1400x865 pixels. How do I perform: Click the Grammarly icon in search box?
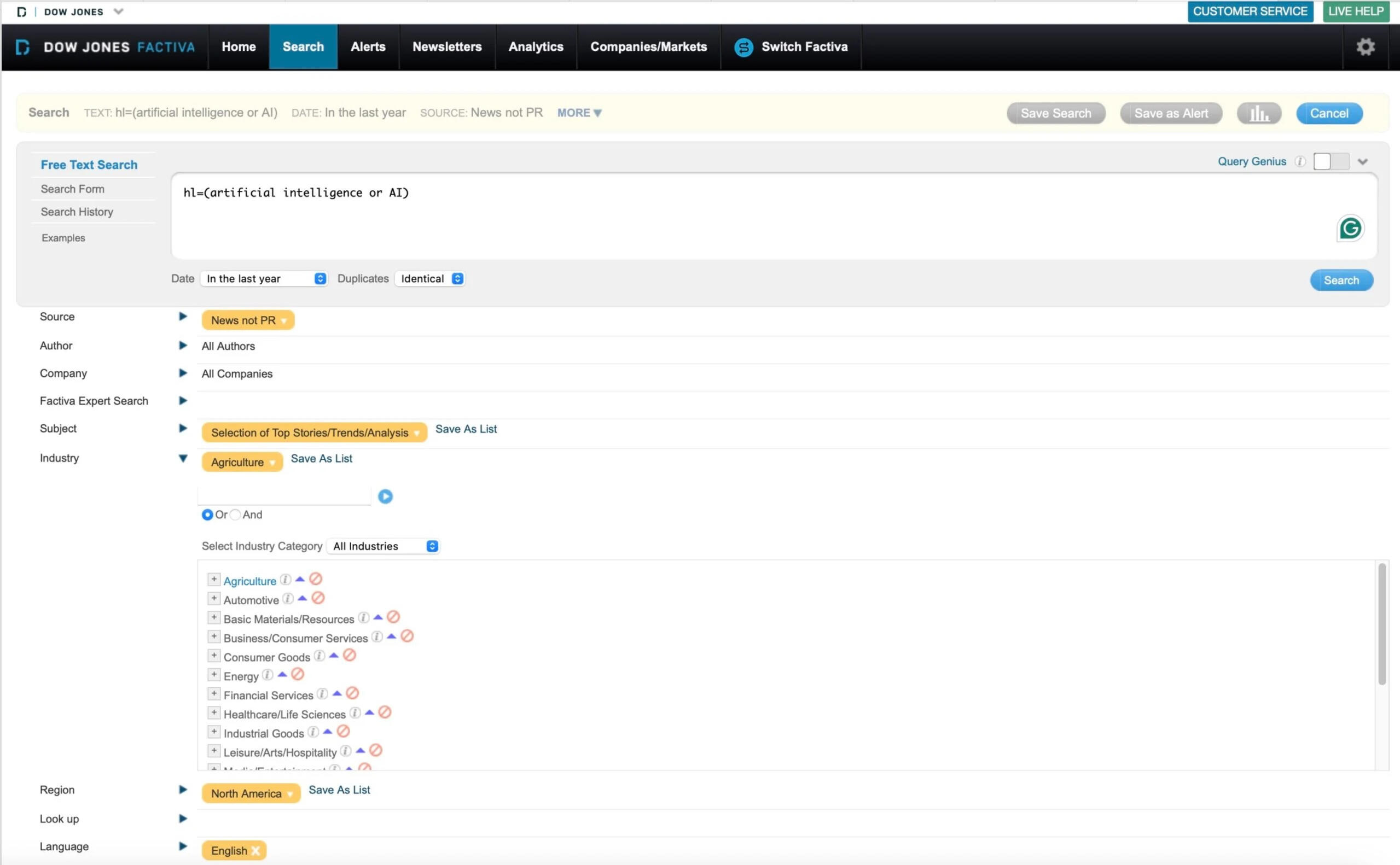[x=1350, y=228]
